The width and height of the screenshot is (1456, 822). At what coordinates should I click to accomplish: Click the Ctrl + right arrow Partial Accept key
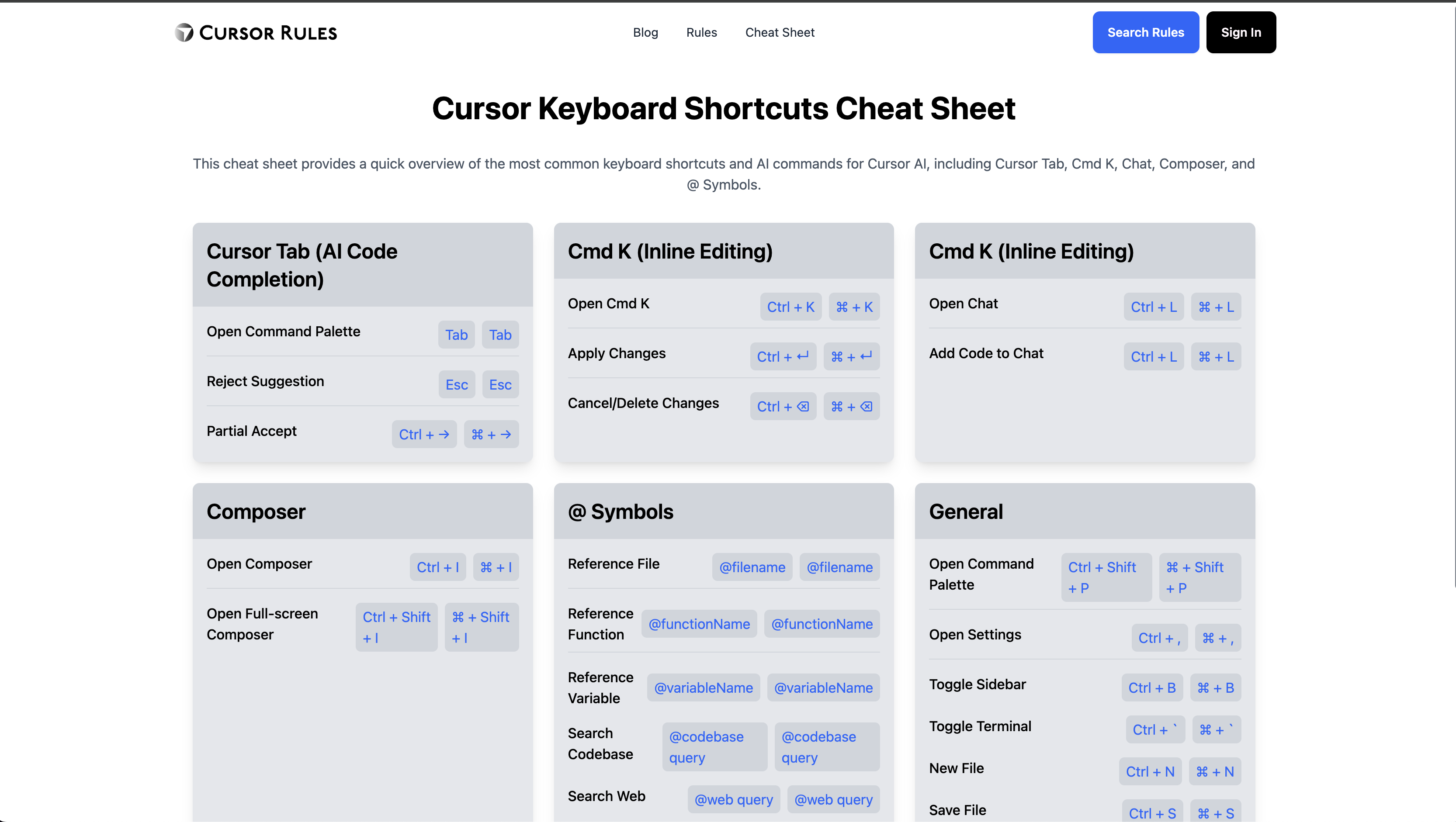pyautogui.click(x=424, y=435)
